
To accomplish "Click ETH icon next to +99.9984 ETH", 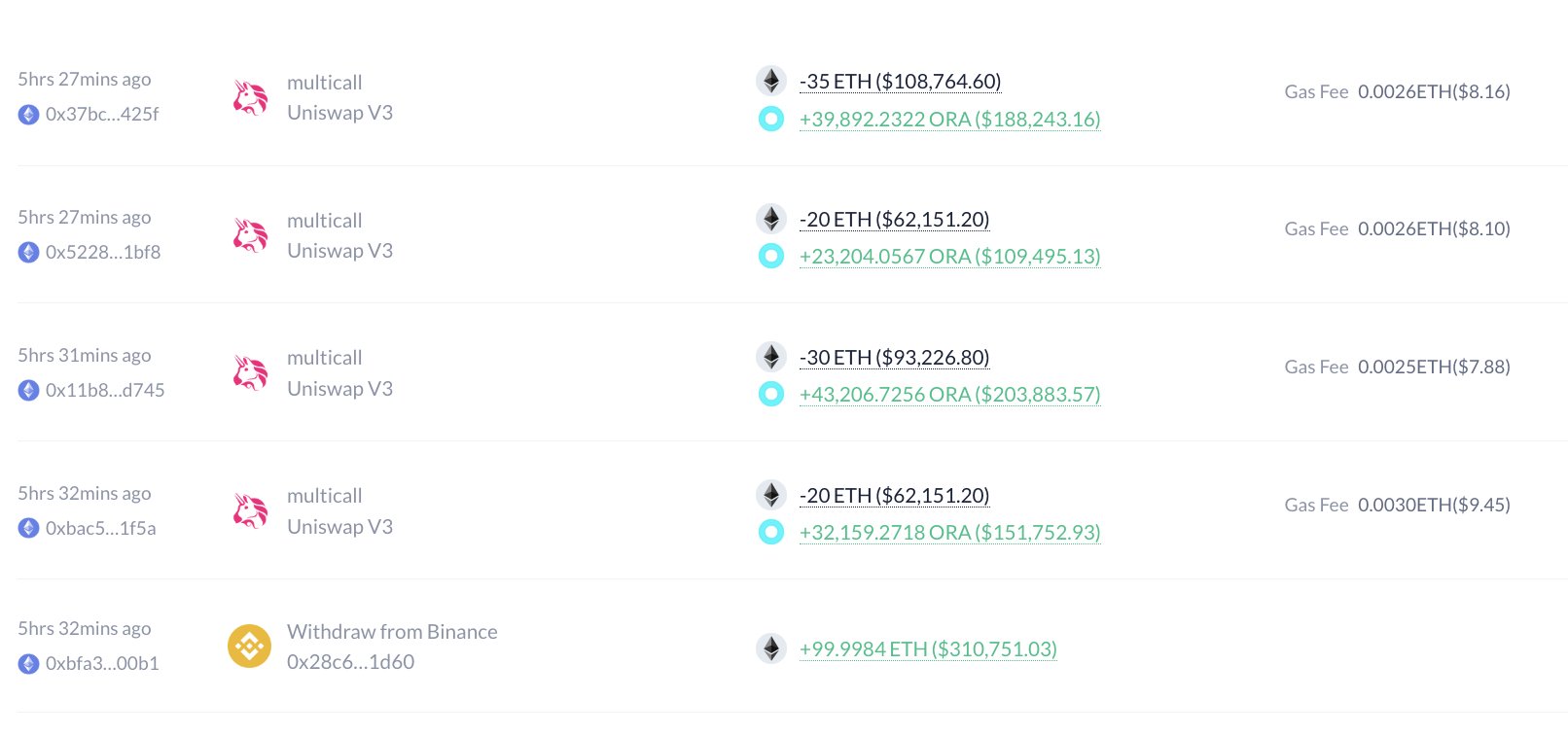I will click(771, 648).
